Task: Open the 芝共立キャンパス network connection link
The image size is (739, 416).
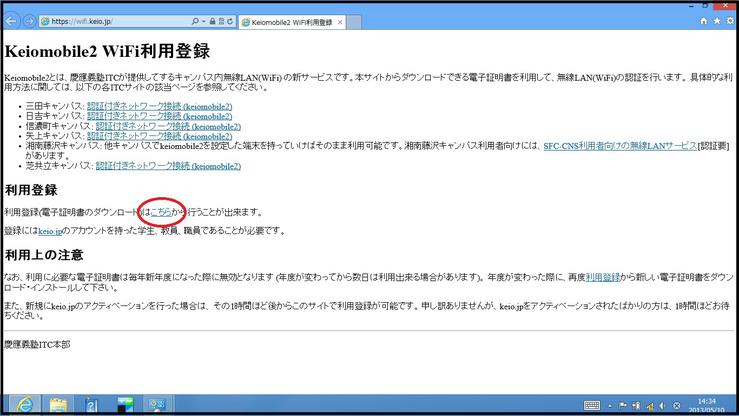Action: (x=168, y=166)
